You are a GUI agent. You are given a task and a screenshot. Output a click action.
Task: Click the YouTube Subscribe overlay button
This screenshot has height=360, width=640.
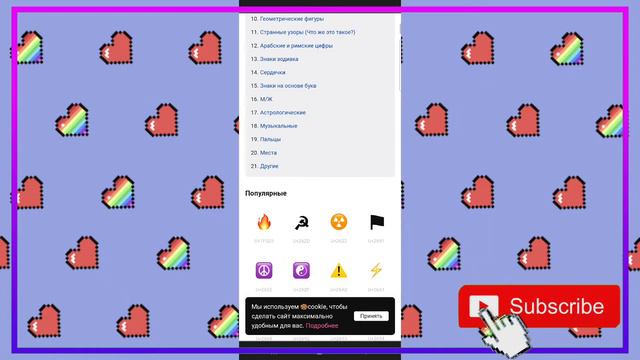(539, 307)
